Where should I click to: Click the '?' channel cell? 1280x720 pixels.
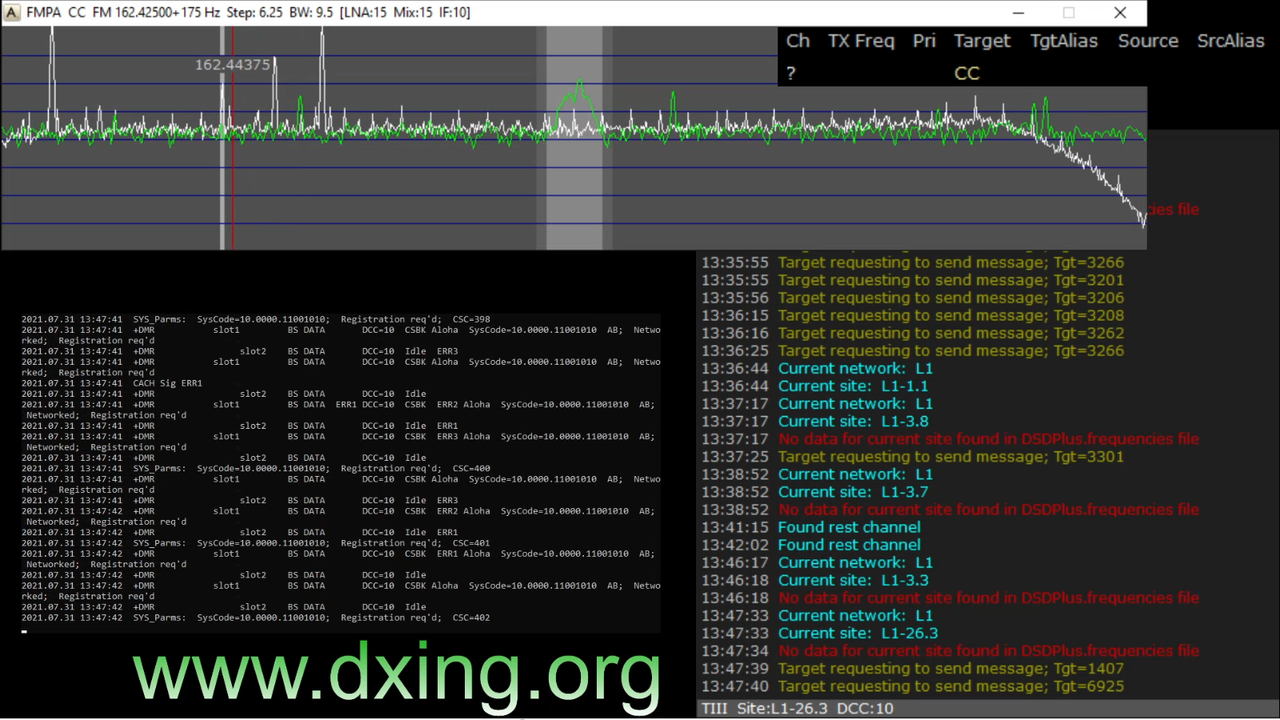point(791,73)
